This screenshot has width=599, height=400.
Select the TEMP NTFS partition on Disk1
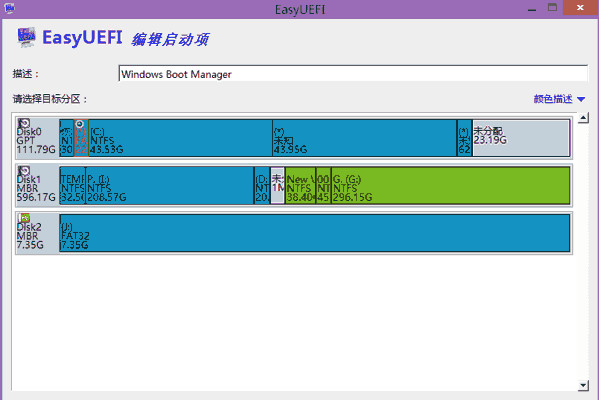click(73, 185)
